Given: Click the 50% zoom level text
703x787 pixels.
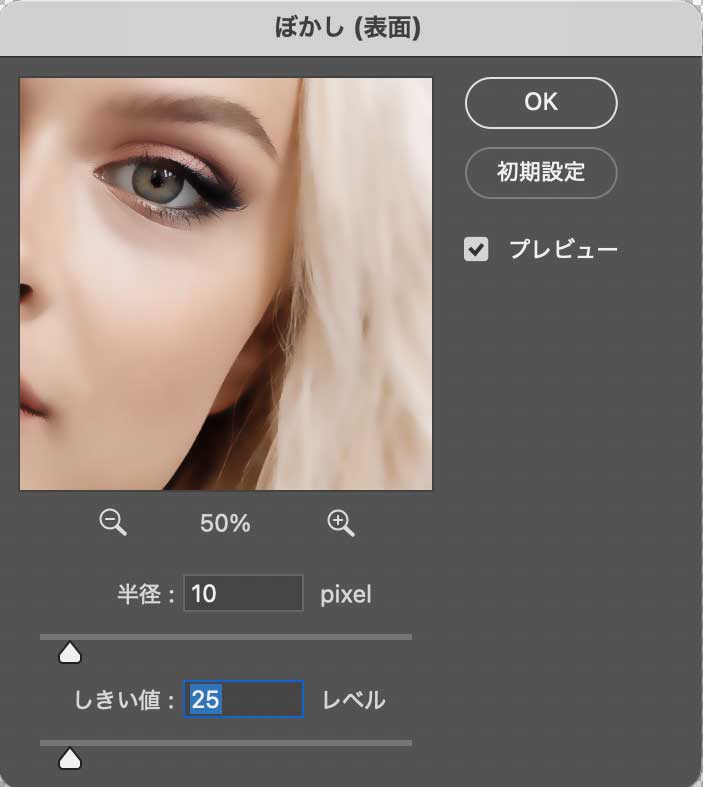Looking at the screenshot, I should 225,523.
